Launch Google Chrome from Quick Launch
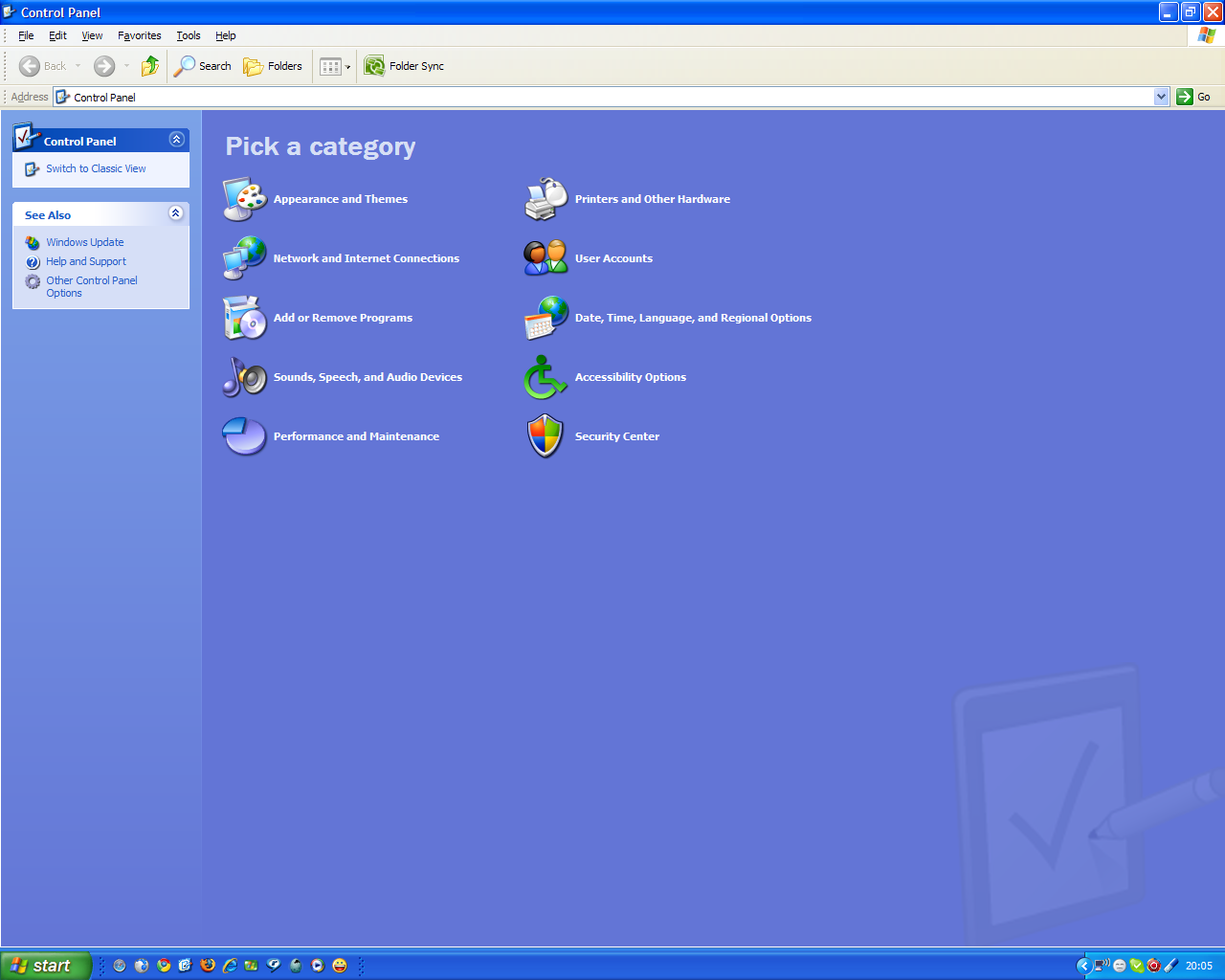1225x980 pixels. [x=164, y=966]
